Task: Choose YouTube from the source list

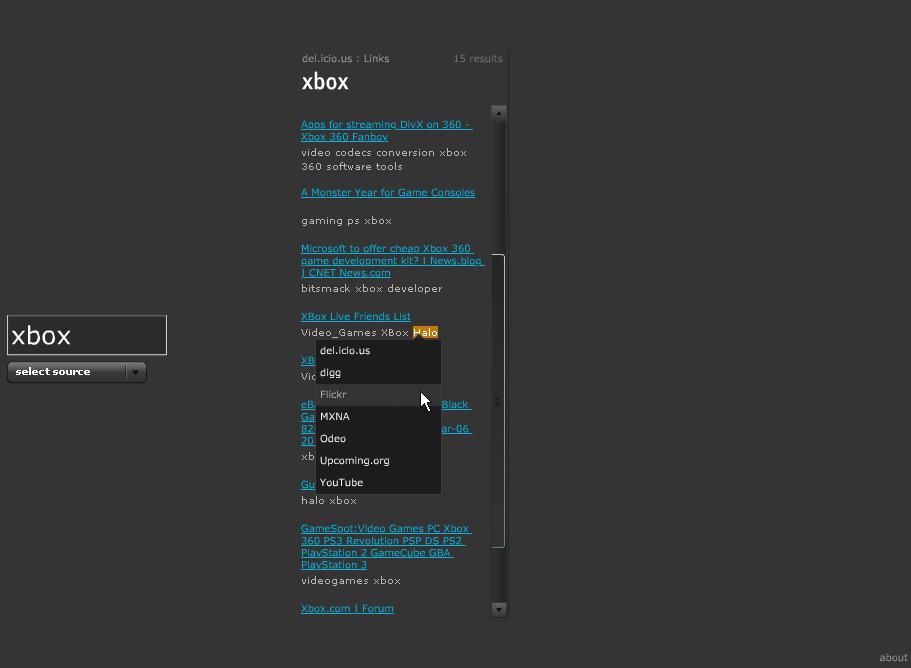Action: 342,483
